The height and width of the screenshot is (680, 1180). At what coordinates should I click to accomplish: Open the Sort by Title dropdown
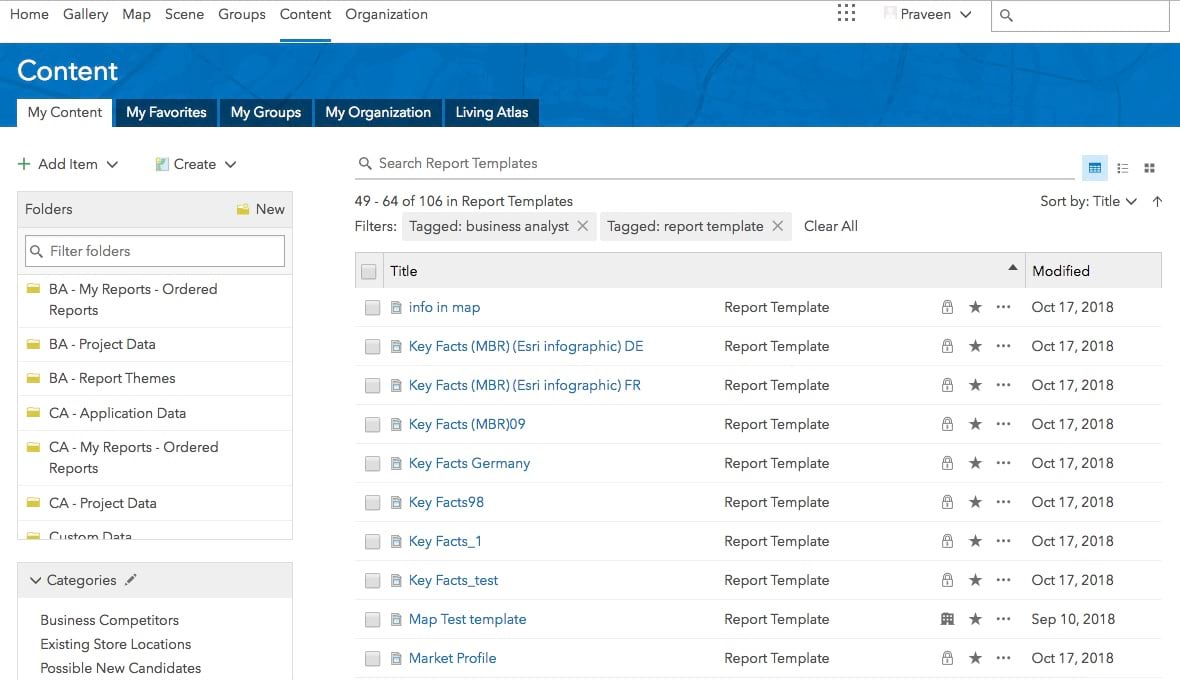pos(1088,201)
